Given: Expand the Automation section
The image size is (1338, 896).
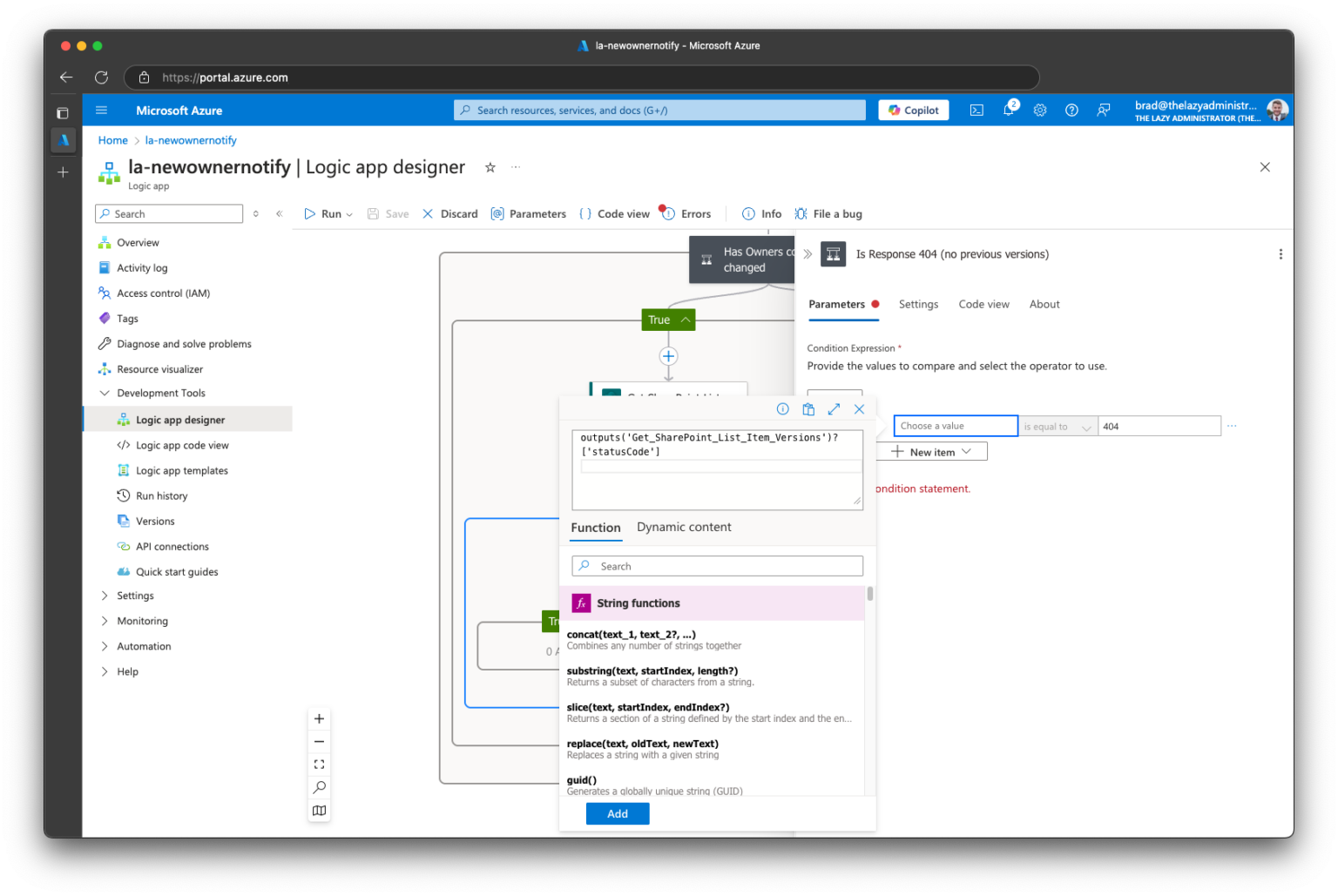Looking at the screenshot, I should pyautogui.click(x=105, y=647).
